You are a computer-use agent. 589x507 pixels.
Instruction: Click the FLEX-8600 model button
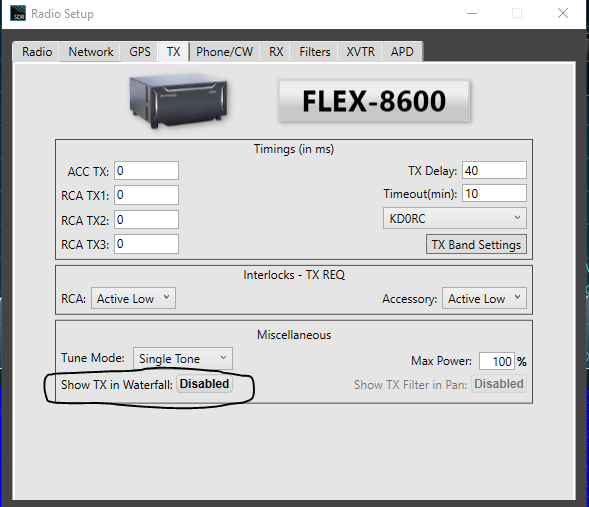(x=374, y=101)
